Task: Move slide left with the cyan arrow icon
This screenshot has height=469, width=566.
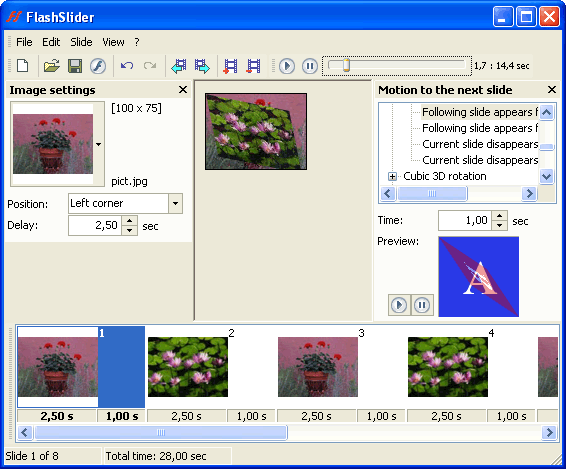Action: click(179, 66)
